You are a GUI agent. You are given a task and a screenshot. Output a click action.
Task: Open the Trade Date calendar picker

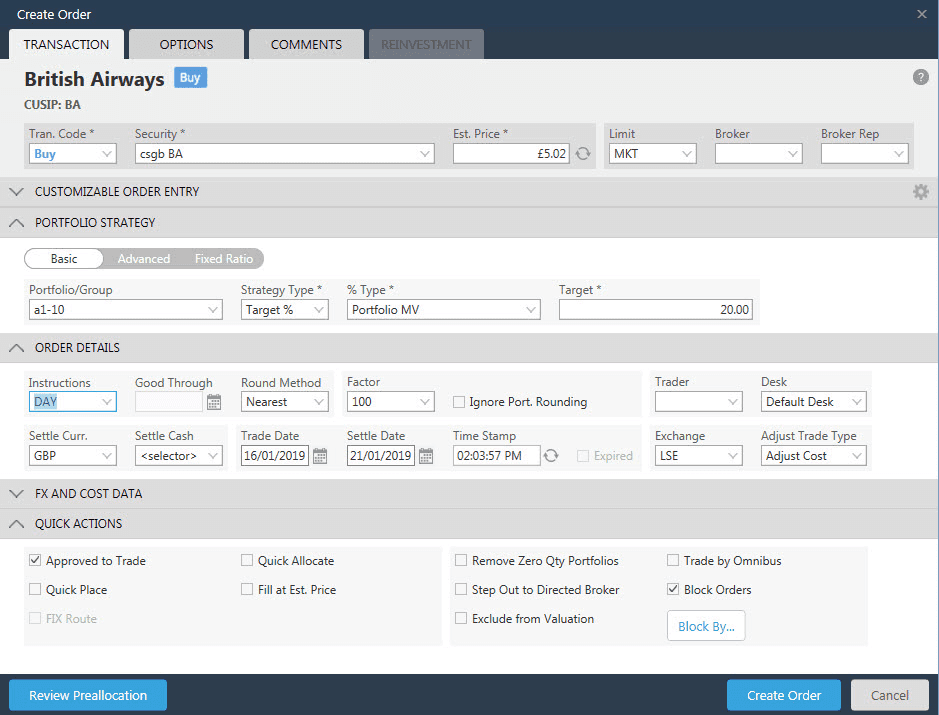(320, 456)
